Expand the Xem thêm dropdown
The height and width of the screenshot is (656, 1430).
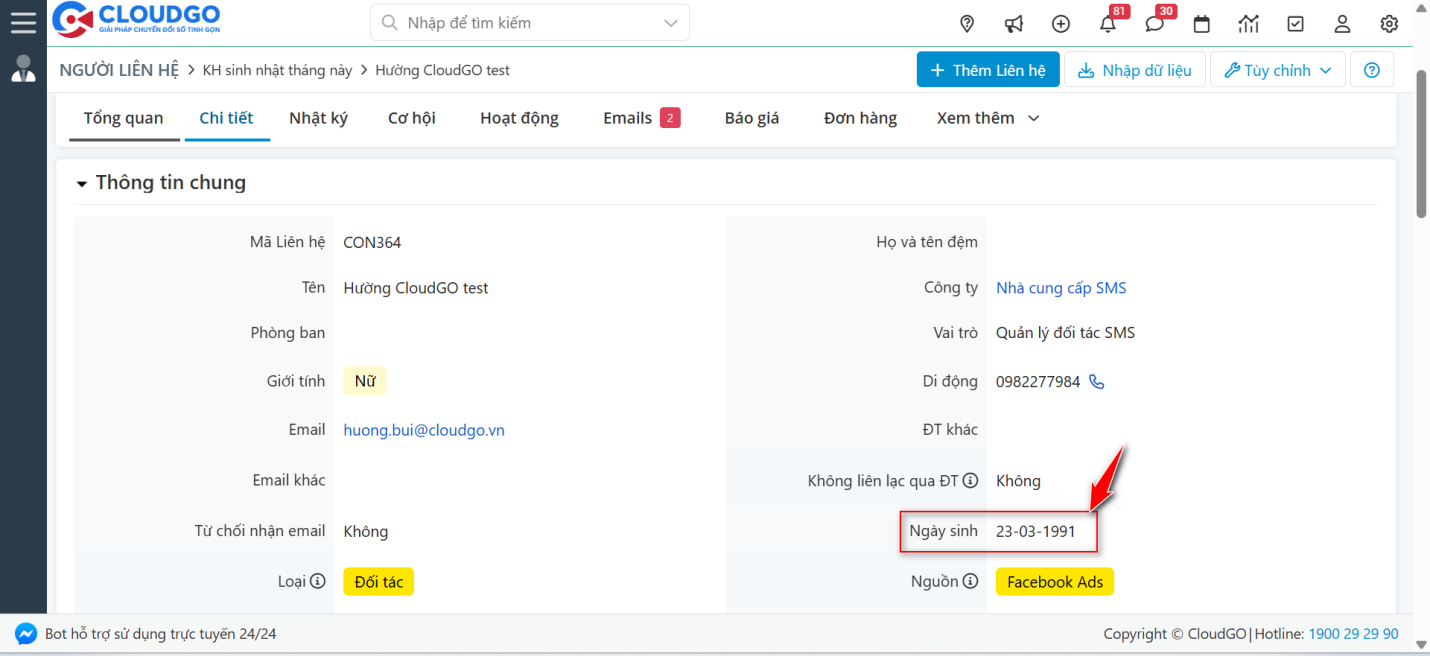[x=987, y=117]
